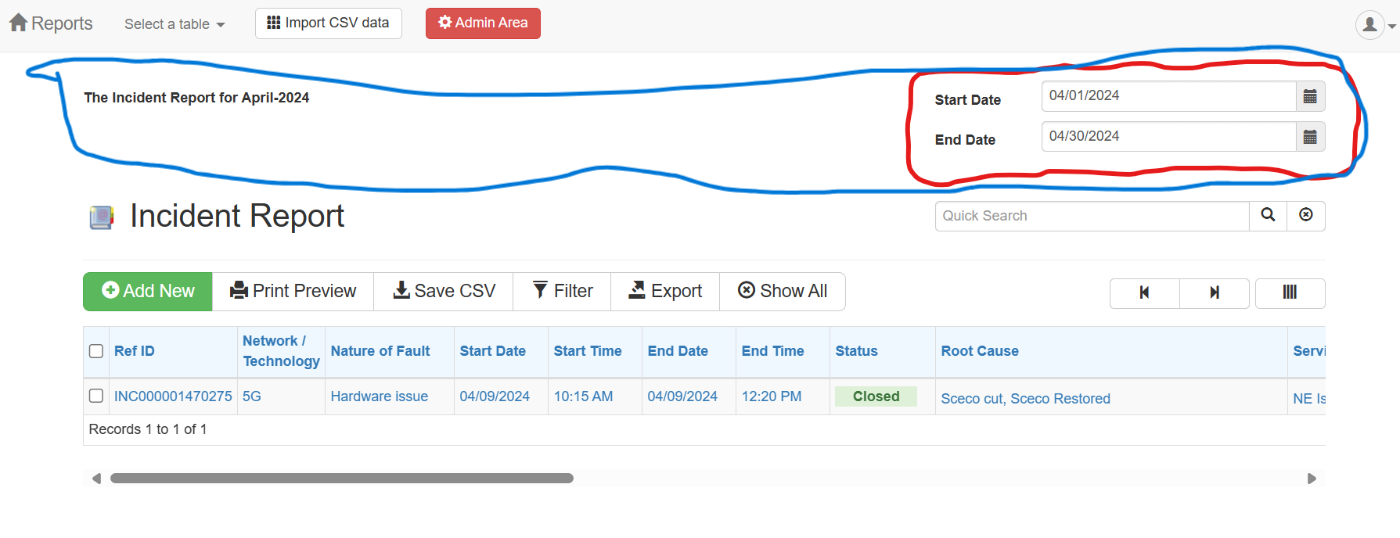Image resolution: width=1400 pixels, height=538 pixels.
Task: Click the End Date filter input field
Action: [x=1169, y=136]
